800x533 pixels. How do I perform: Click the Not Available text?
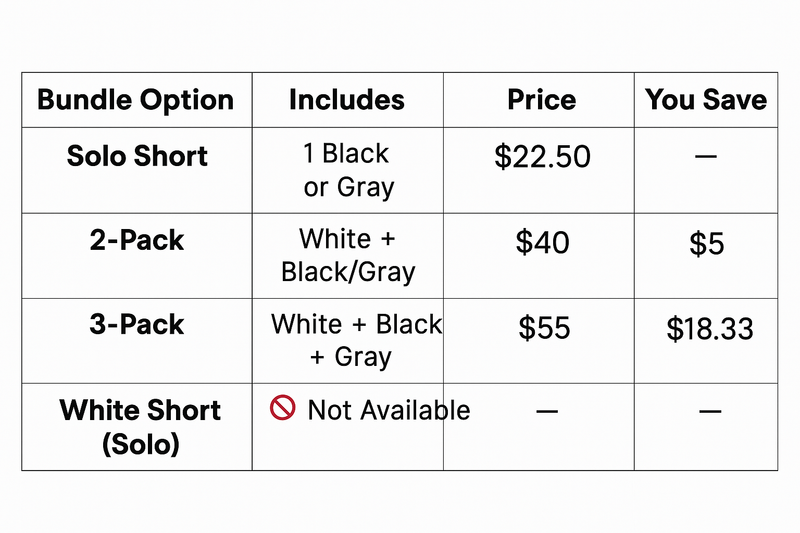[388, 410]
